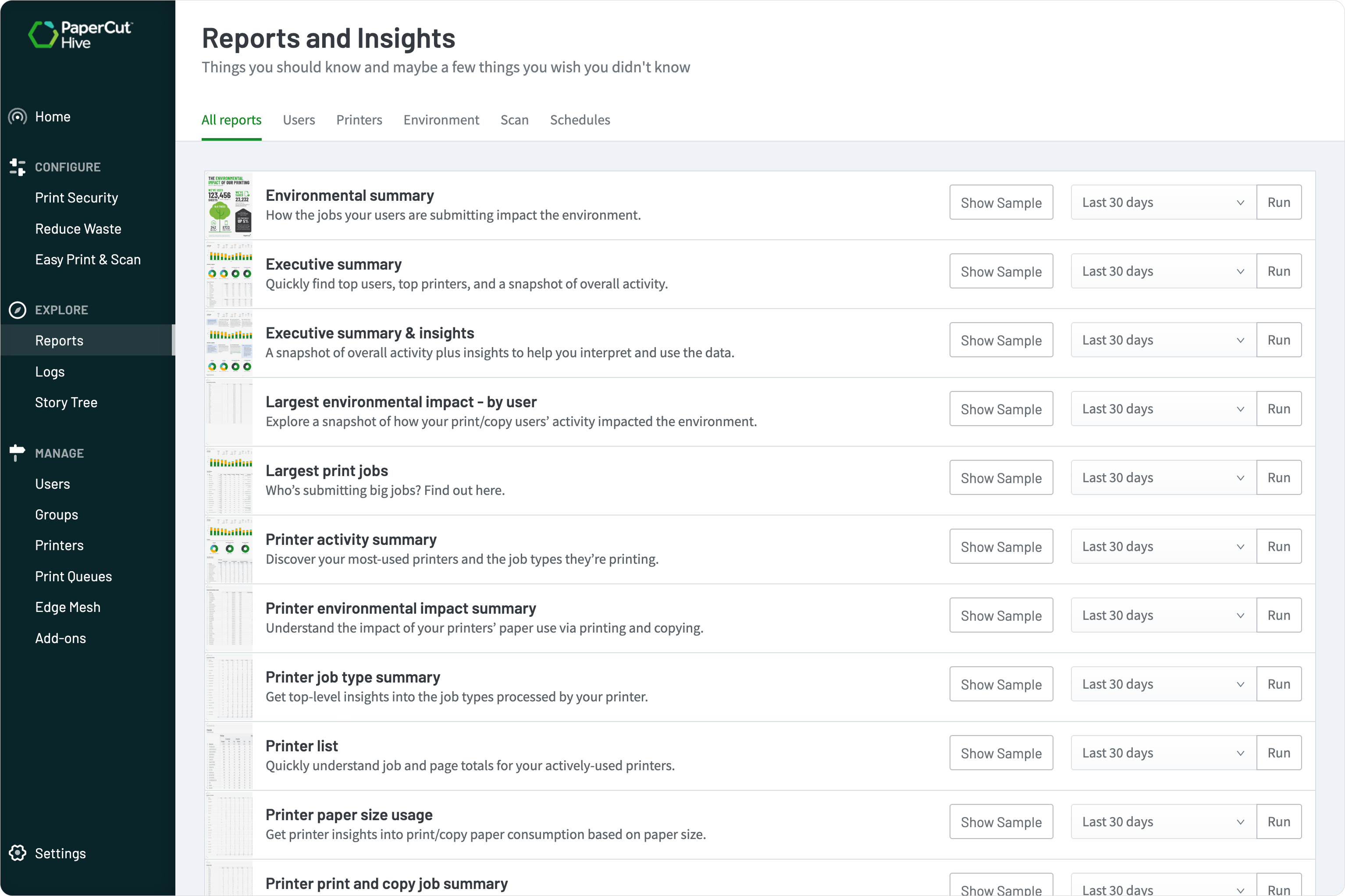
Task: Open Edge Mesh page
Action: tap(68, 608)
